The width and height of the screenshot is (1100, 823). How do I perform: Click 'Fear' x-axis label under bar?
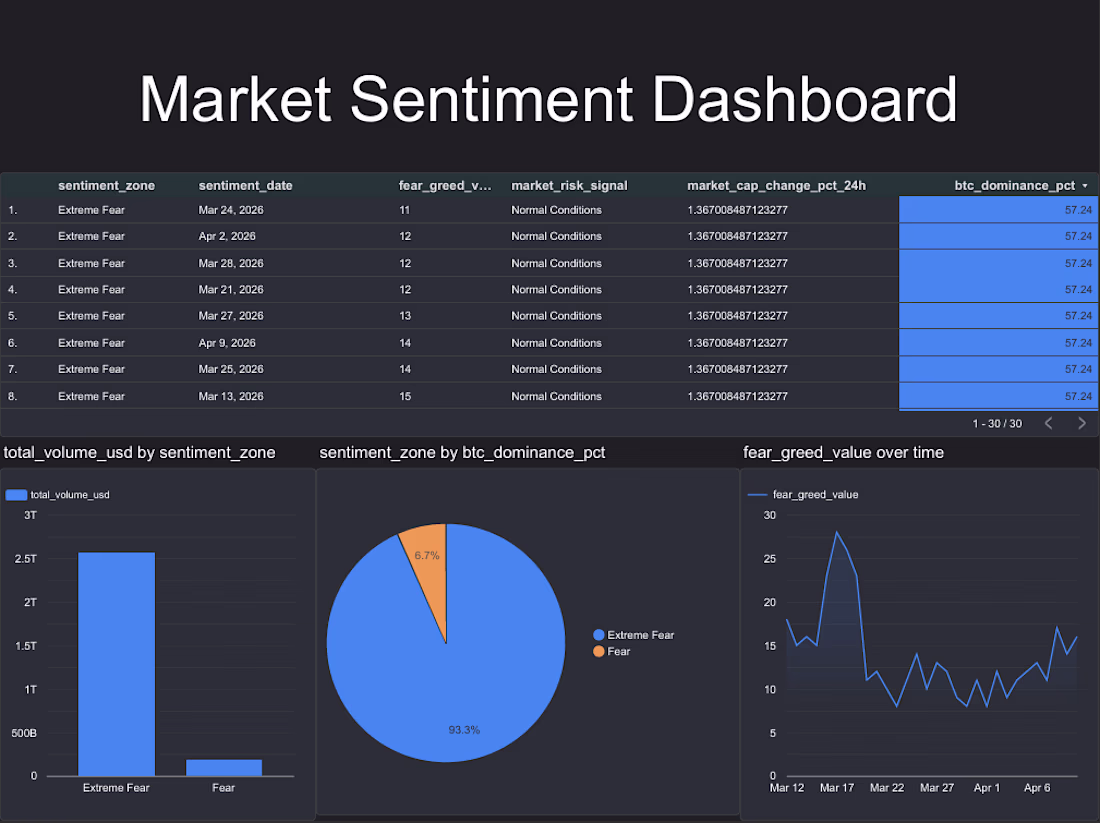[223, 788]
